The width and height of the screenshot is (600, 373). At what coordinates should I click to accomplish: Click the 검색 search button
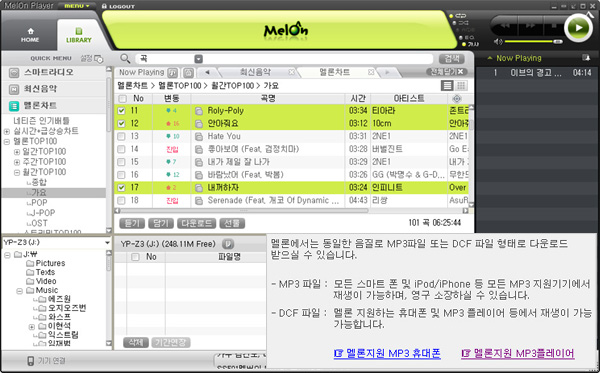pos(452,59)
